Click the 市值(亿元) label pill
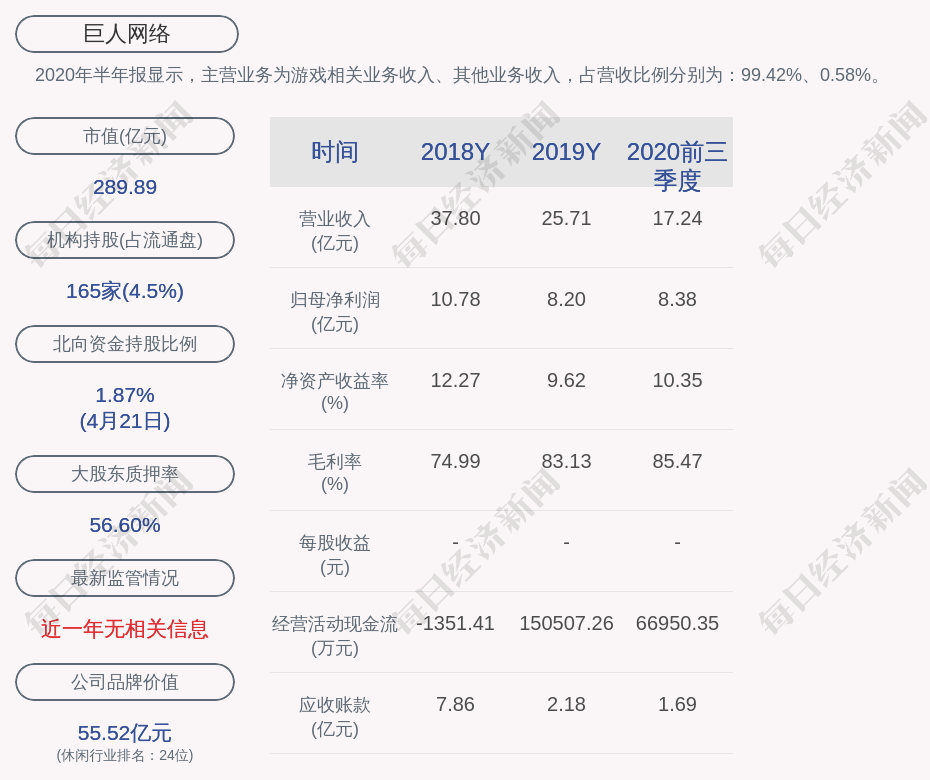930x780 pixels. [x=125, y=136]
